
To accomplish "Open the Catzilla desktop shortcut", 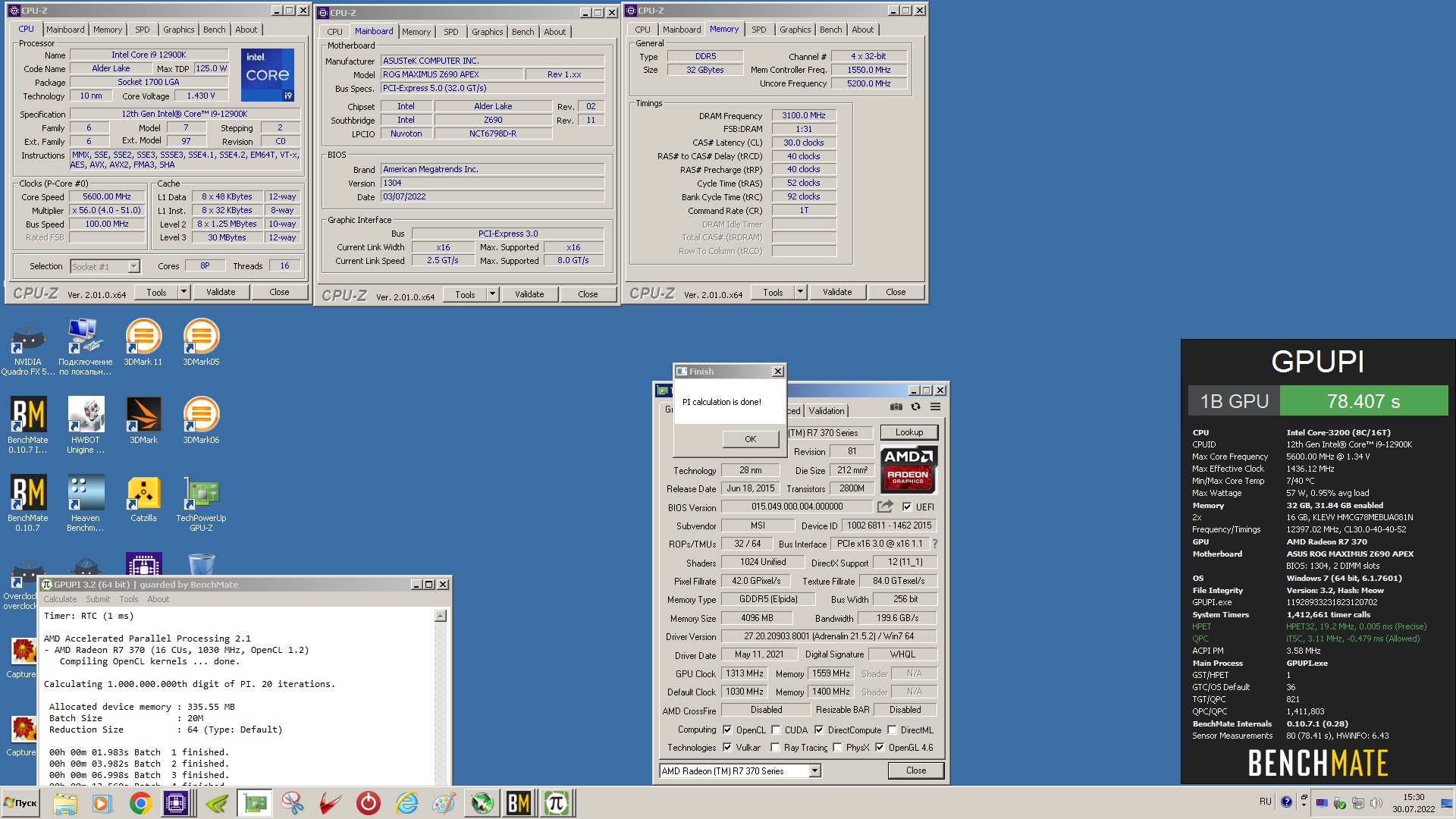I will (143, 499).
